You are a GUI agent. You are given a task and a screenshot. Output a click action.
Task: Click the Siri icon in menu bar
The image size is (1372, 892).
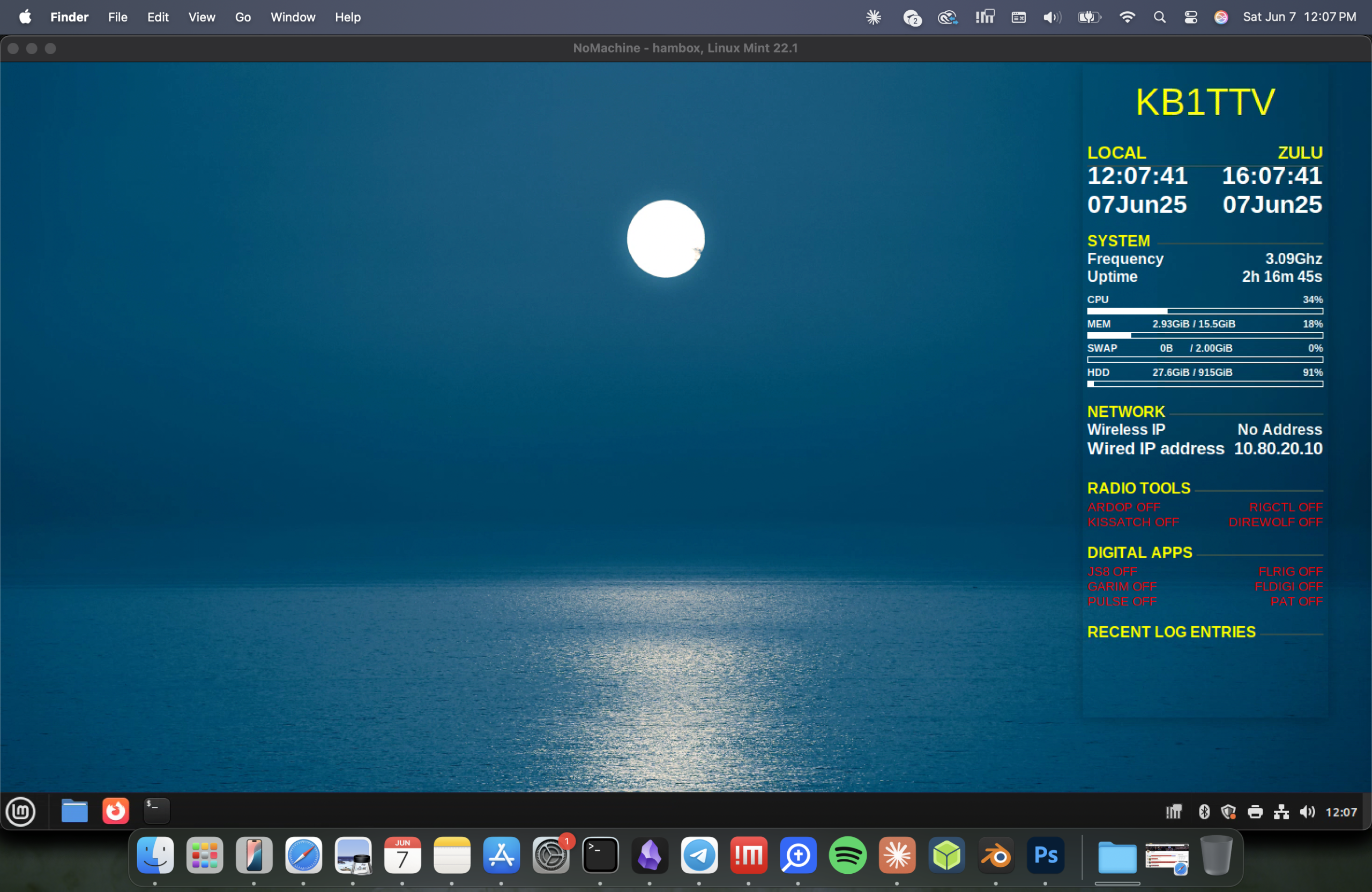coord(1221,17)
